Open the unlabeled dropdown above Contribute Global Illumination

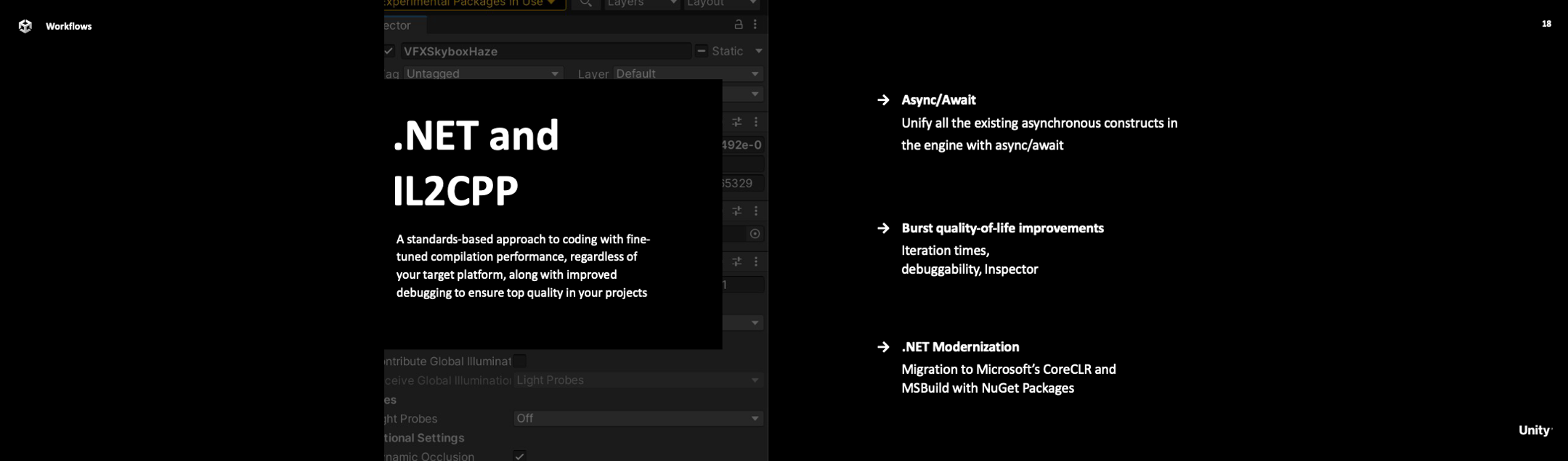tap(743, 322)
